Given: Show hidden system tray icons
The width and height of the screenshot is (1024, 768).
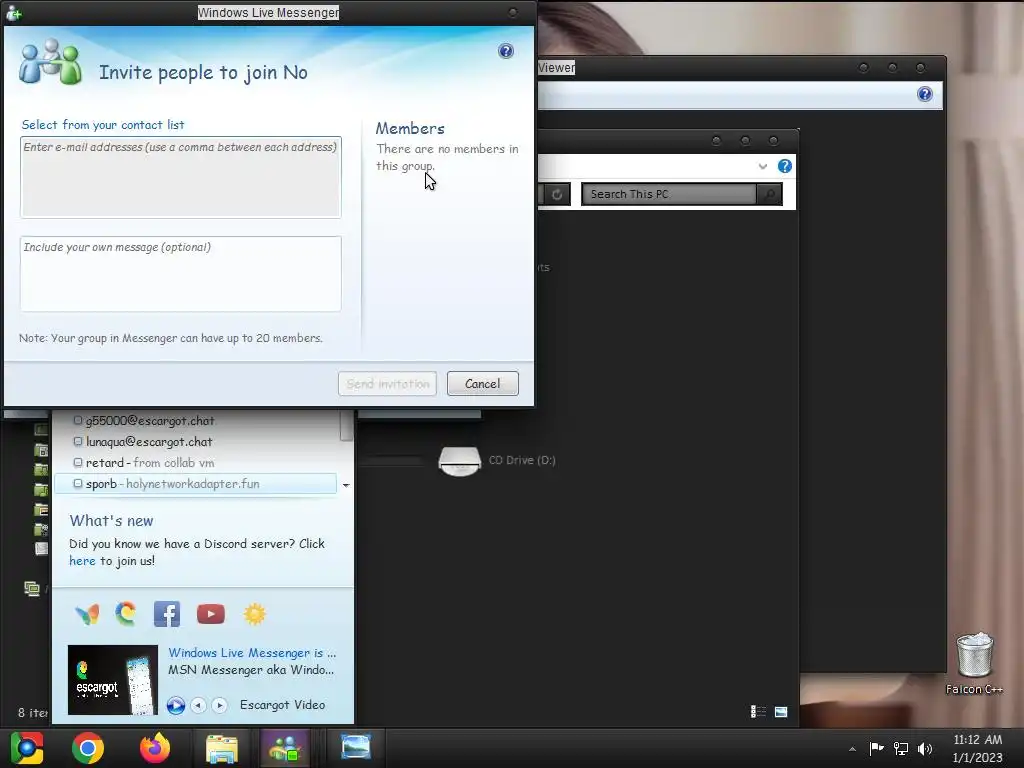Looking at the screenshot, I should click(x=852, y=749).
